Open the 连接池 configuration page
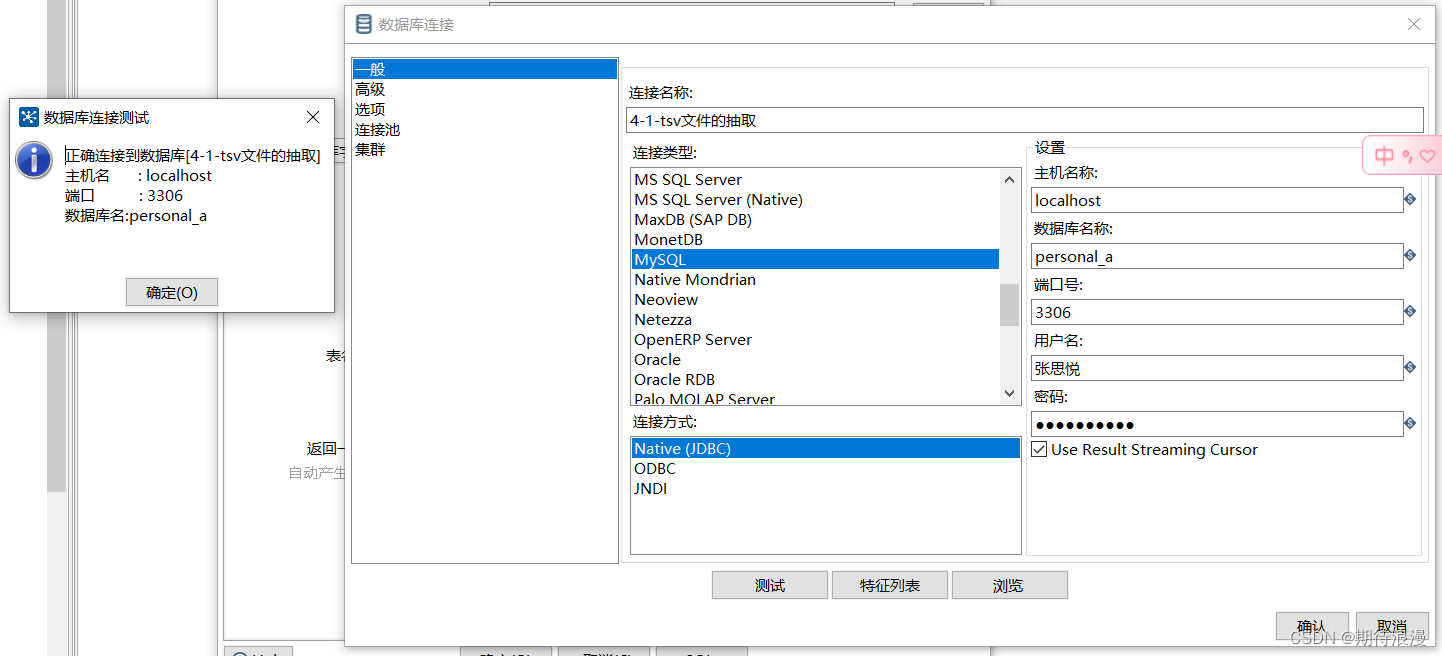This screenshot has width=1442, height=656. (377, 129)
